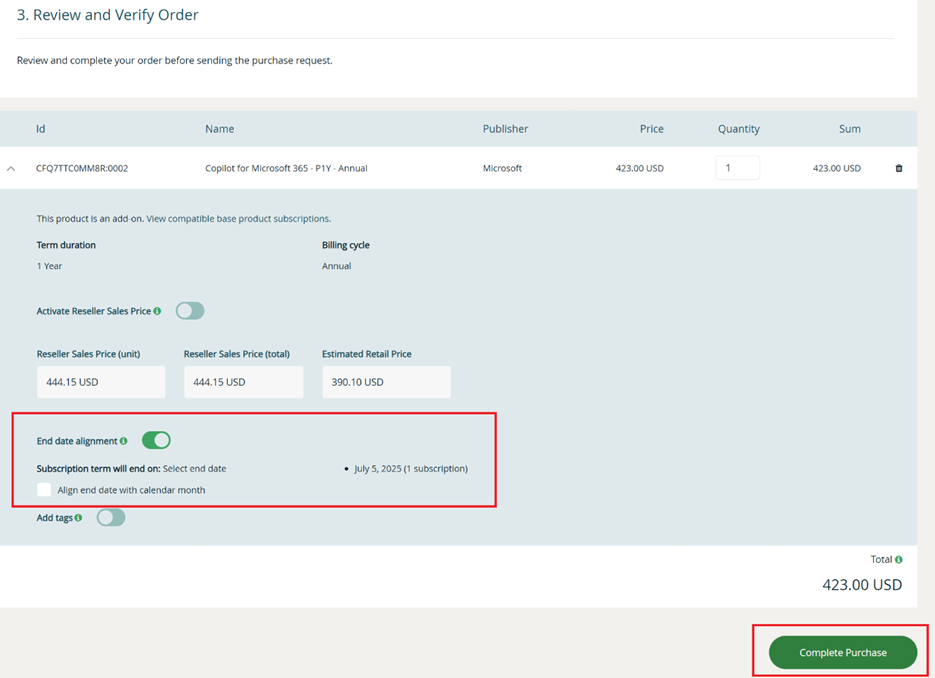
Task: Click the Estimated Retail Price field
Action: click(x=386, y=382)
